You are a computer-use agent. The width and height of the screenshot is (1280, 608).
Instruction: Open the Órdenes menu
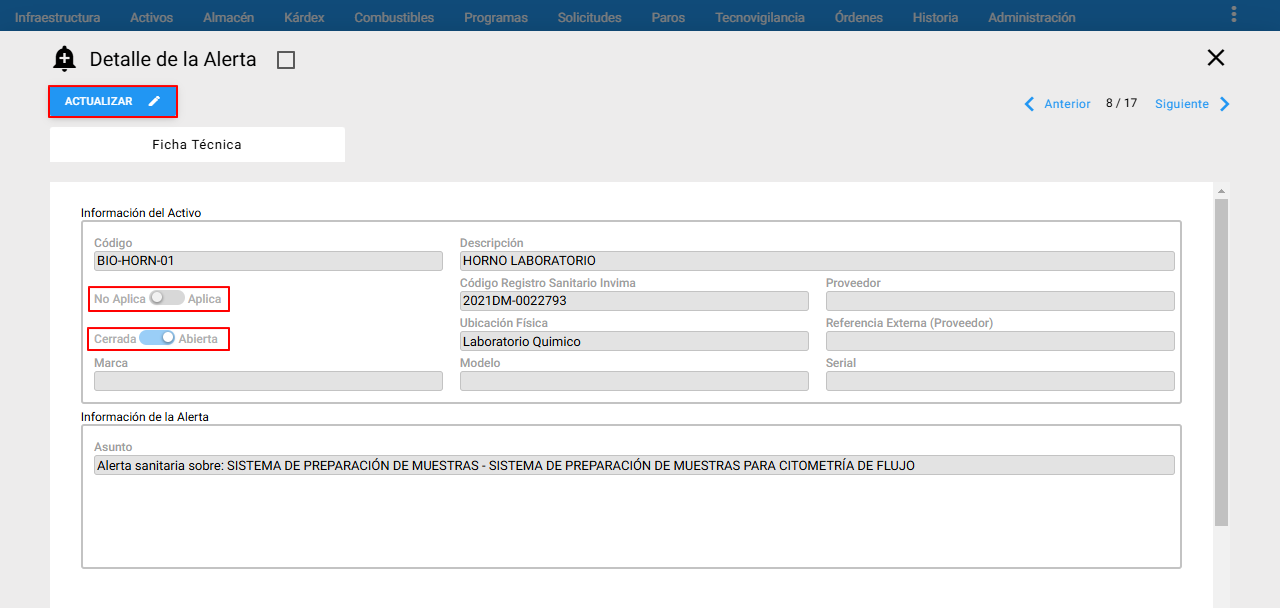pos(858,17)
